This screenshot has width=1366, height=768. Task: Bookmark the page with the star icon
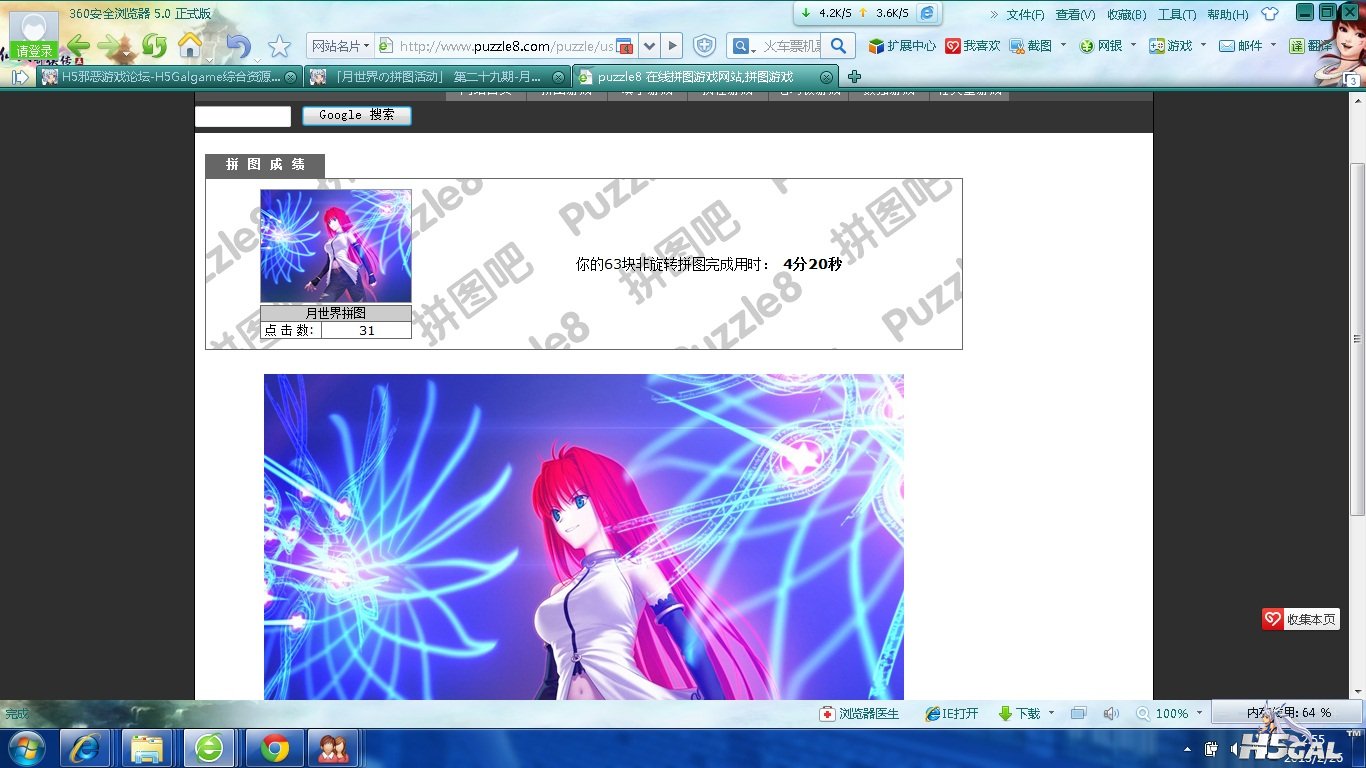pos(279,46)
